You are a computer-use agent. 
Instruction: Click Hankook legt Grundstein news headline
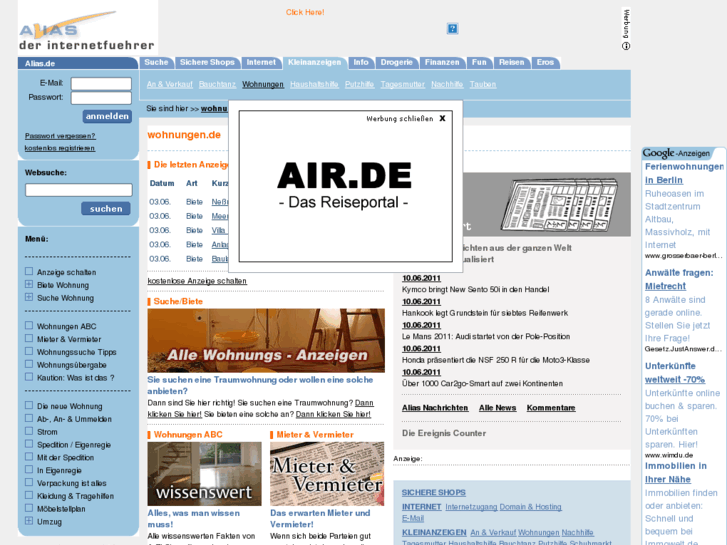click(x=485, y=313)
